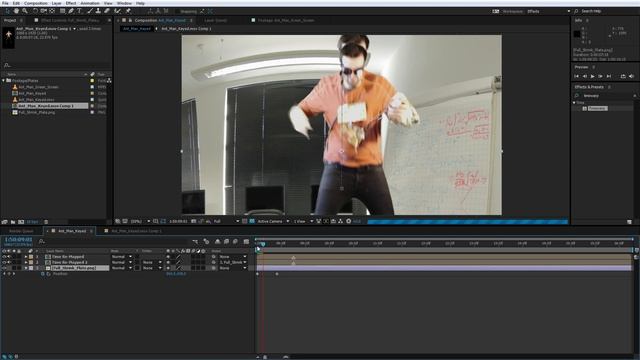Toggle Position property stopwatch
This screenshot has width=640, height=360.
[42, 274]
